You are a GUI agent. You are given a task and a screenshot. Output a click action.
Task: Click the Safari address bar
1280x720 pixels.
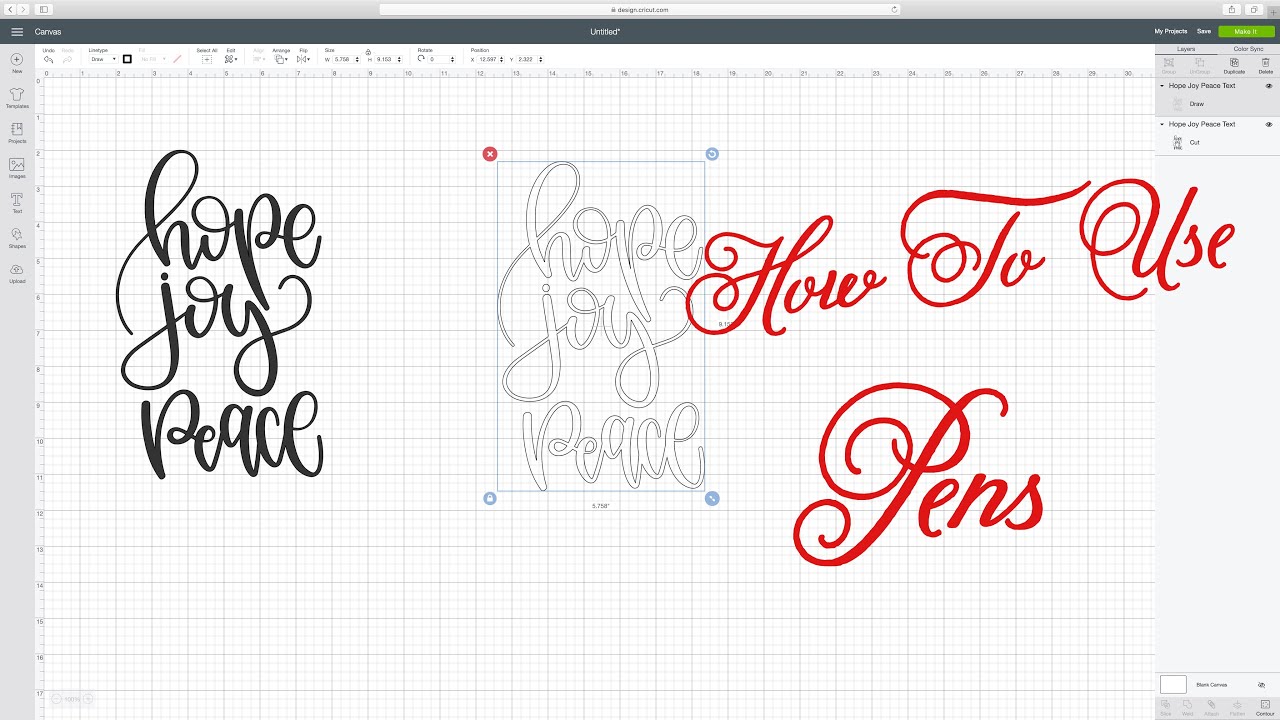tap(640, 9)
